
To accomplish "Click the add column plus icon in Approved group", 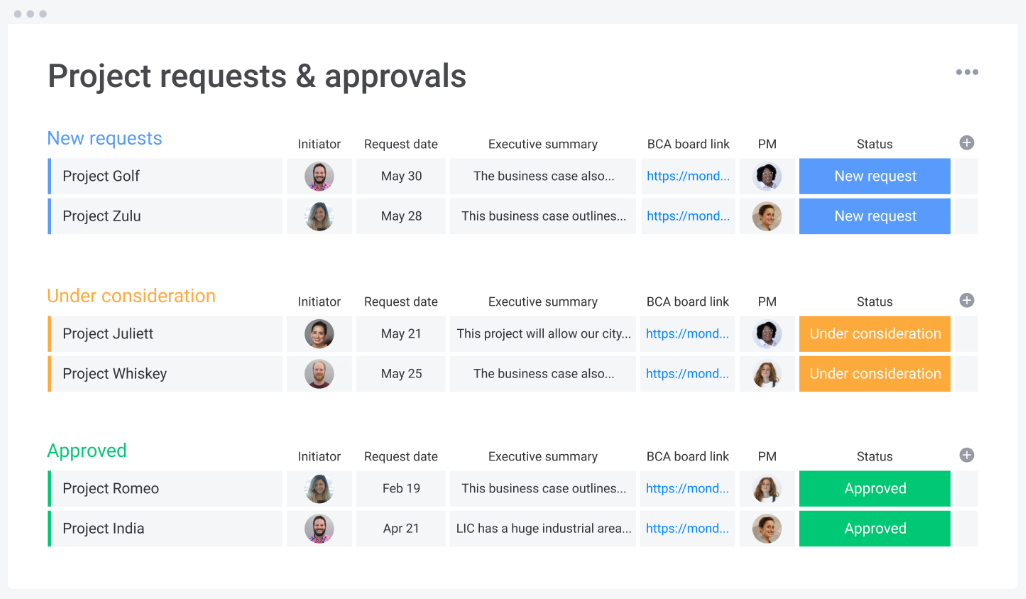I will [966, 455].
